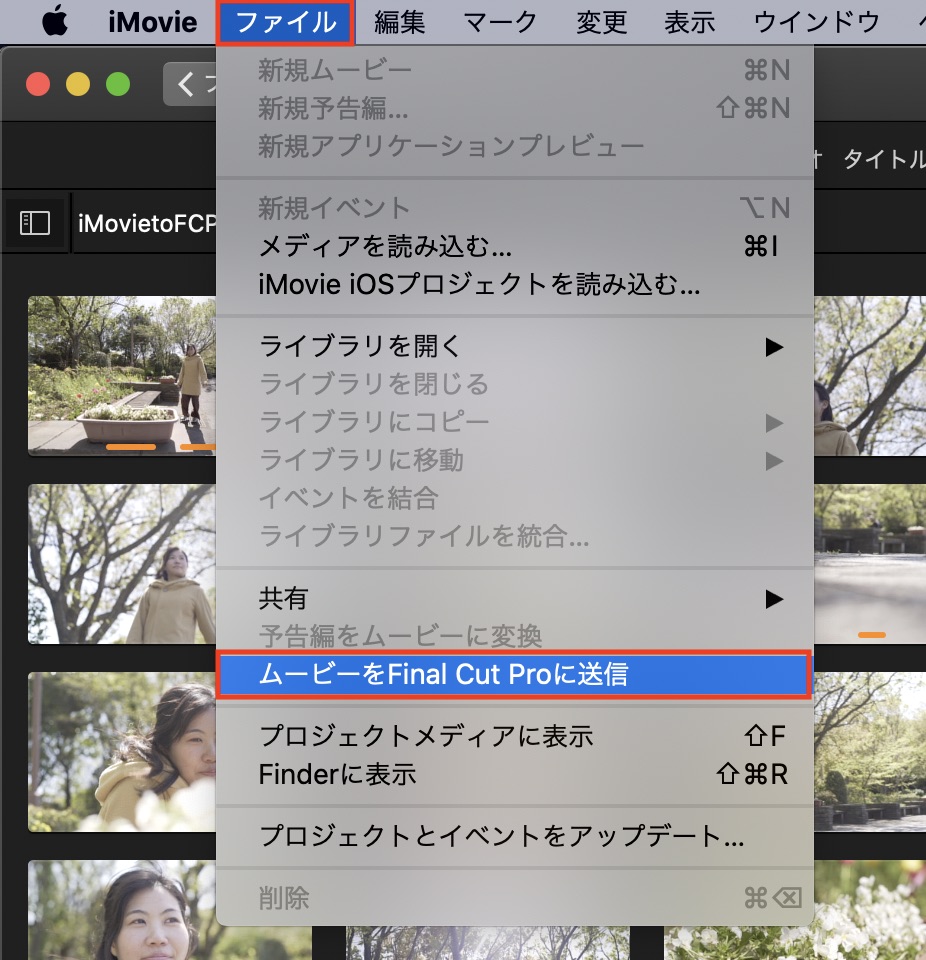Open the ウインドウ menu

tap(816, 23)
